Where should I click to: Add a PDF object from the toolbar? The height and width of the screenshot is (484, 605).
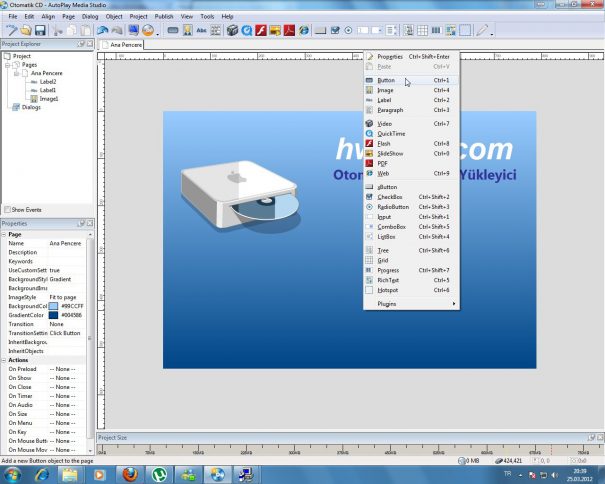(x=289, y=30)
